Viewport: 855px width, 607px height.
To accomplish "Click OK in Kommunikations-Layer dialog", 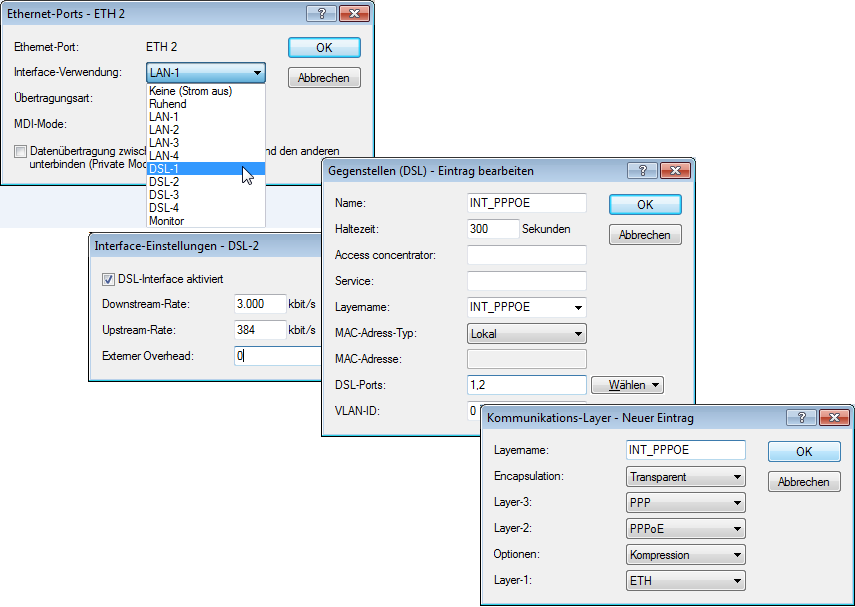I will (804, 452).
